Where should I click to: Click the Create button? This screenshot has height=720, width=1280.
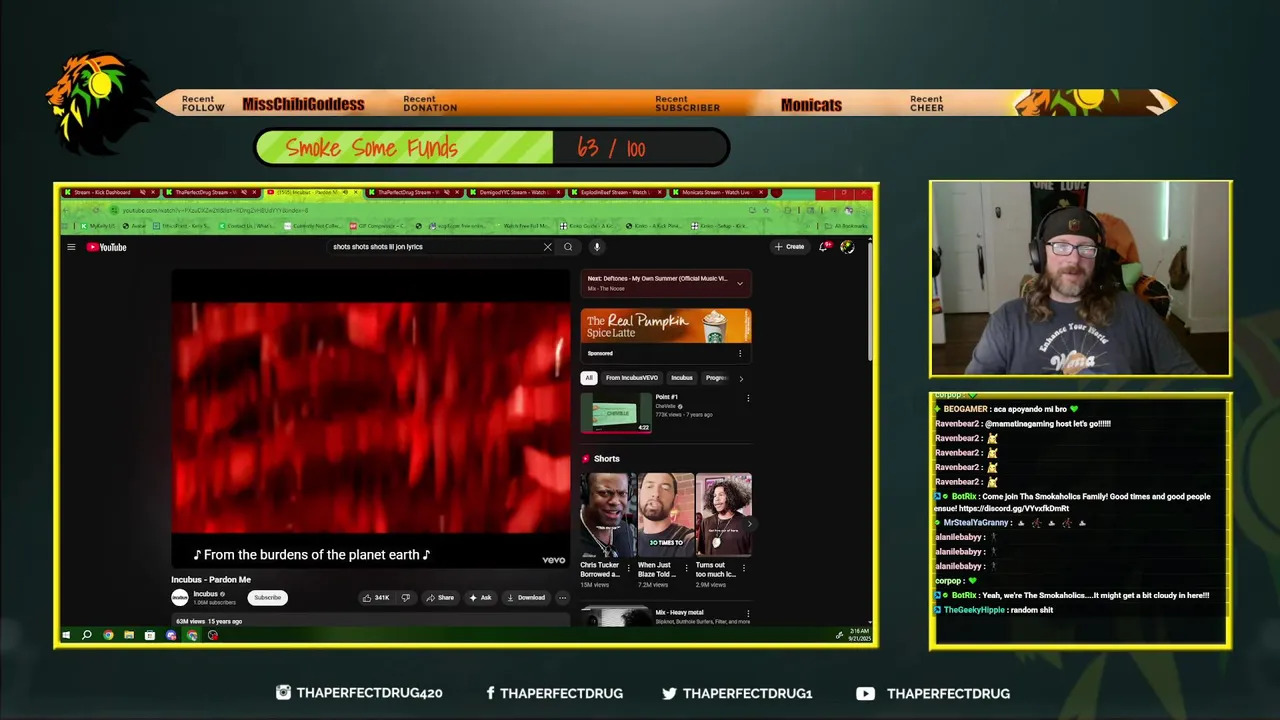pos(789,247)
